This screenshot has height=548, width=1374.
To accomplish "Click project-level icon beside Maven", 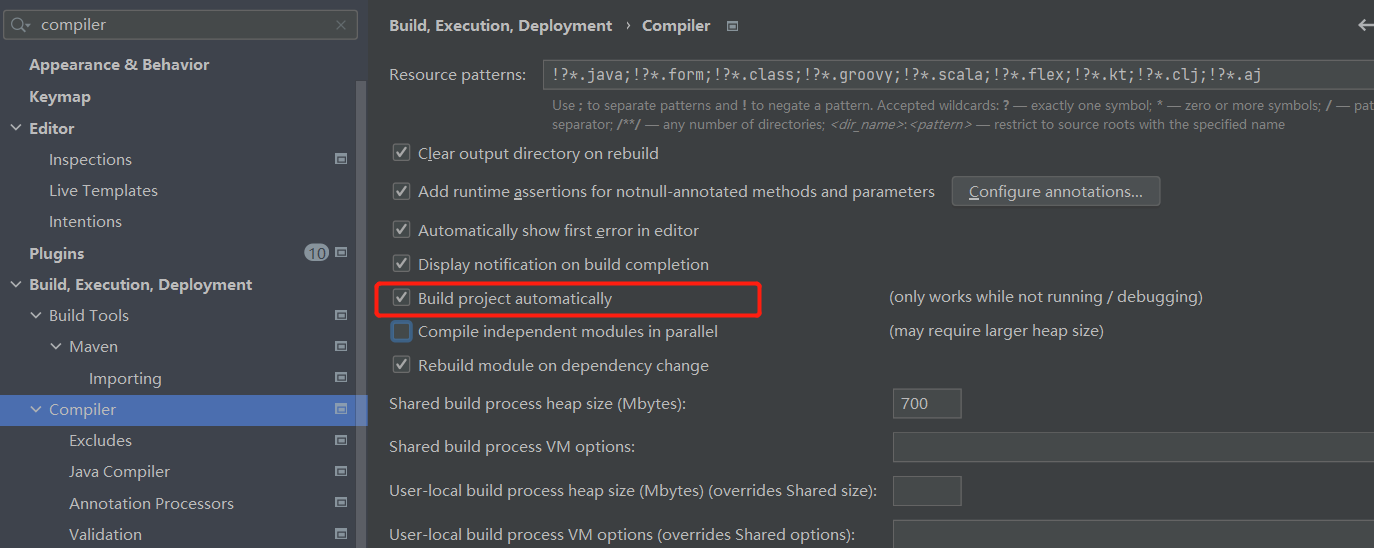I will tap(341, 346).
